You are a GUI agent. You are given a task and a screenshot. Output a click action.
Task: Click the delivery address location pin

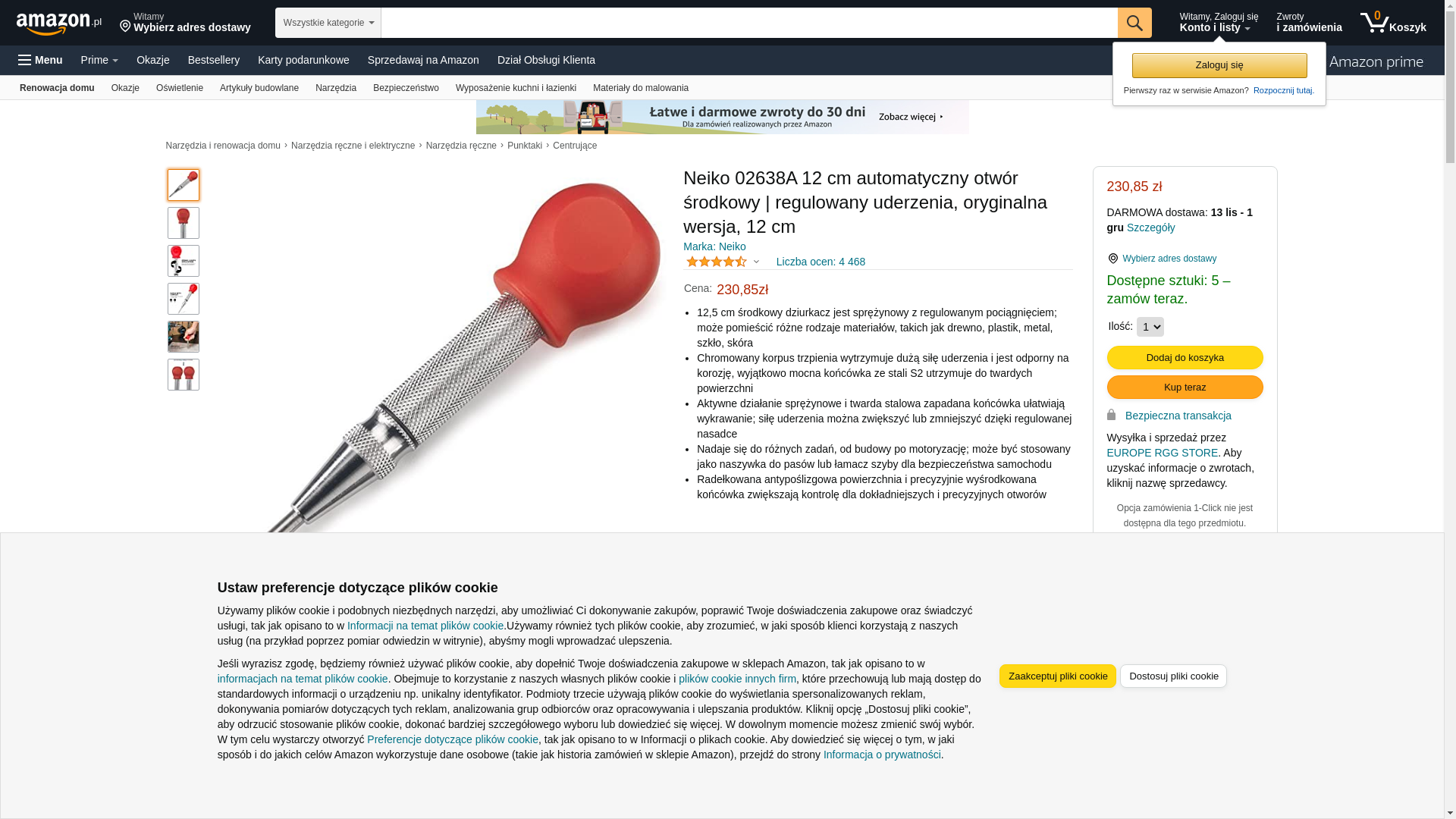coord(126,27)
